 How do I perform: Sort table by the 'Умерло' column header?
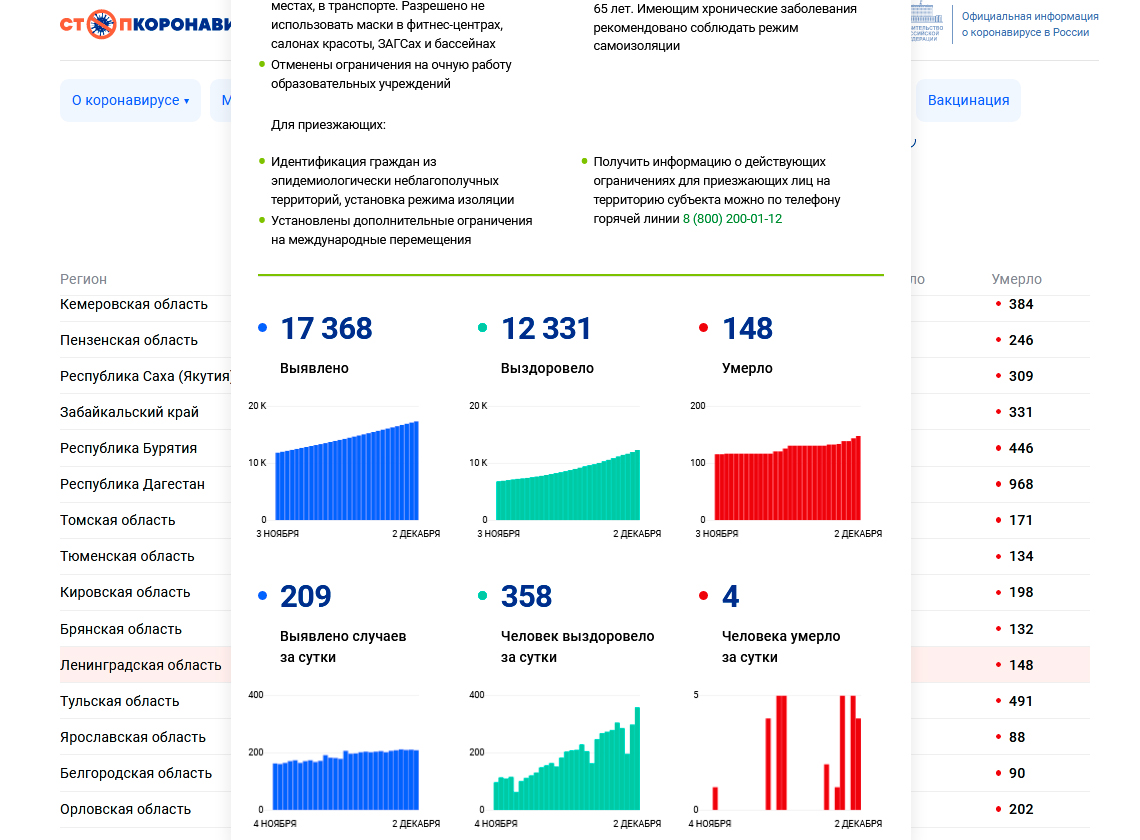[1016, 279]
